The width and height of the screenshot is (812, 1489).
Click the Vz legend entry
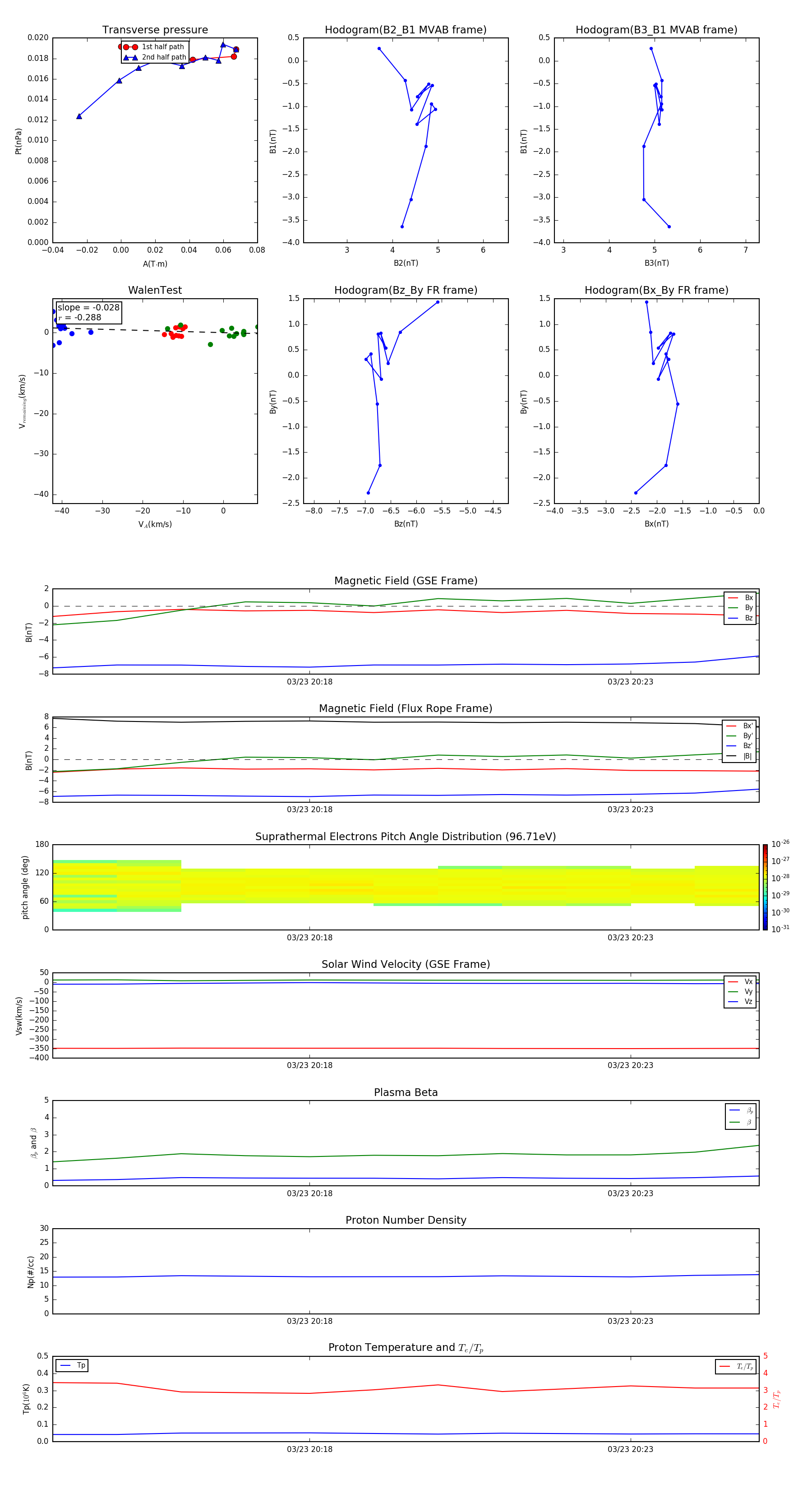740,1002
